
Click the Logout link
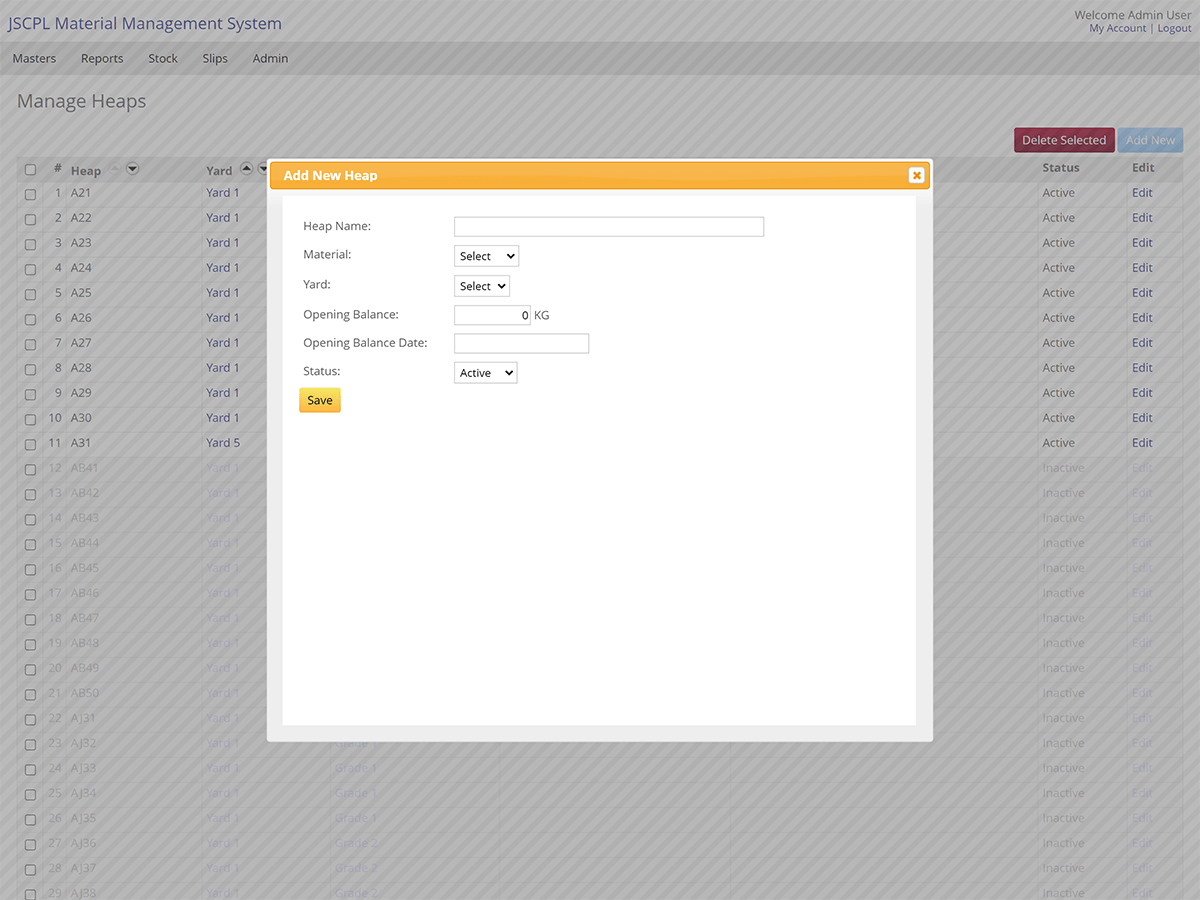pyautogui.click(x=1174, y=28)
